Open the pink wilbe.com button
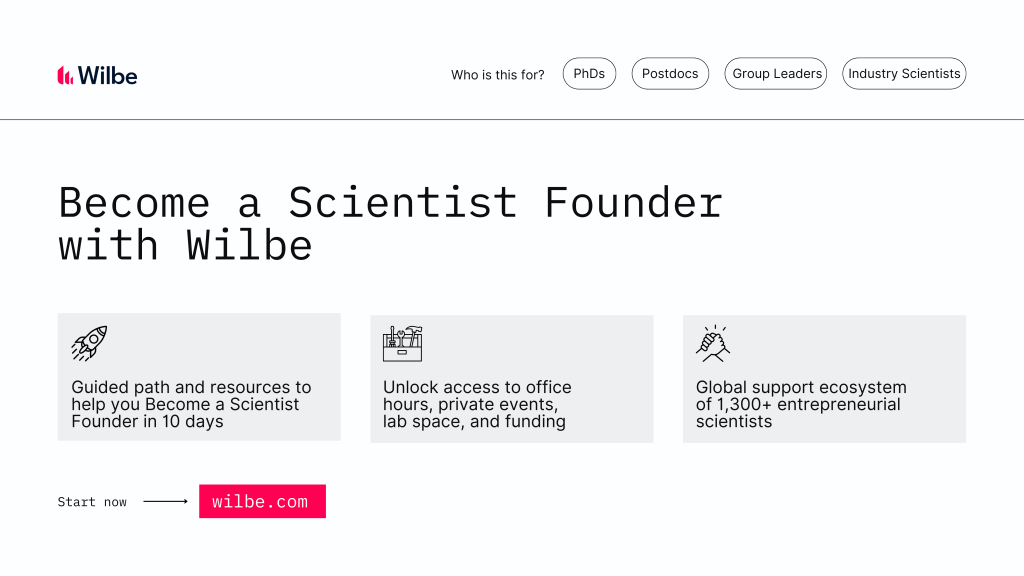This screenshot has width=1024, height=576. coord(263,502)
